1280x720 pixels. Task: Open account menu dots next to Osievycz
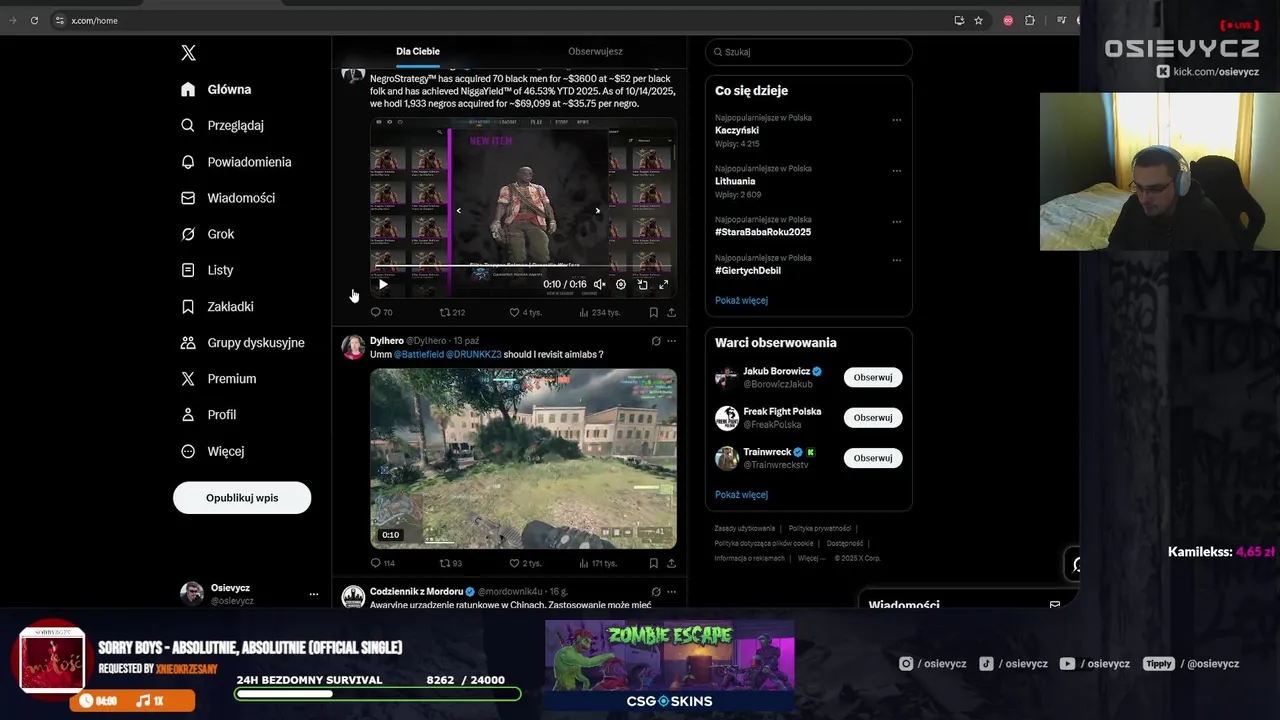point(313,594)
